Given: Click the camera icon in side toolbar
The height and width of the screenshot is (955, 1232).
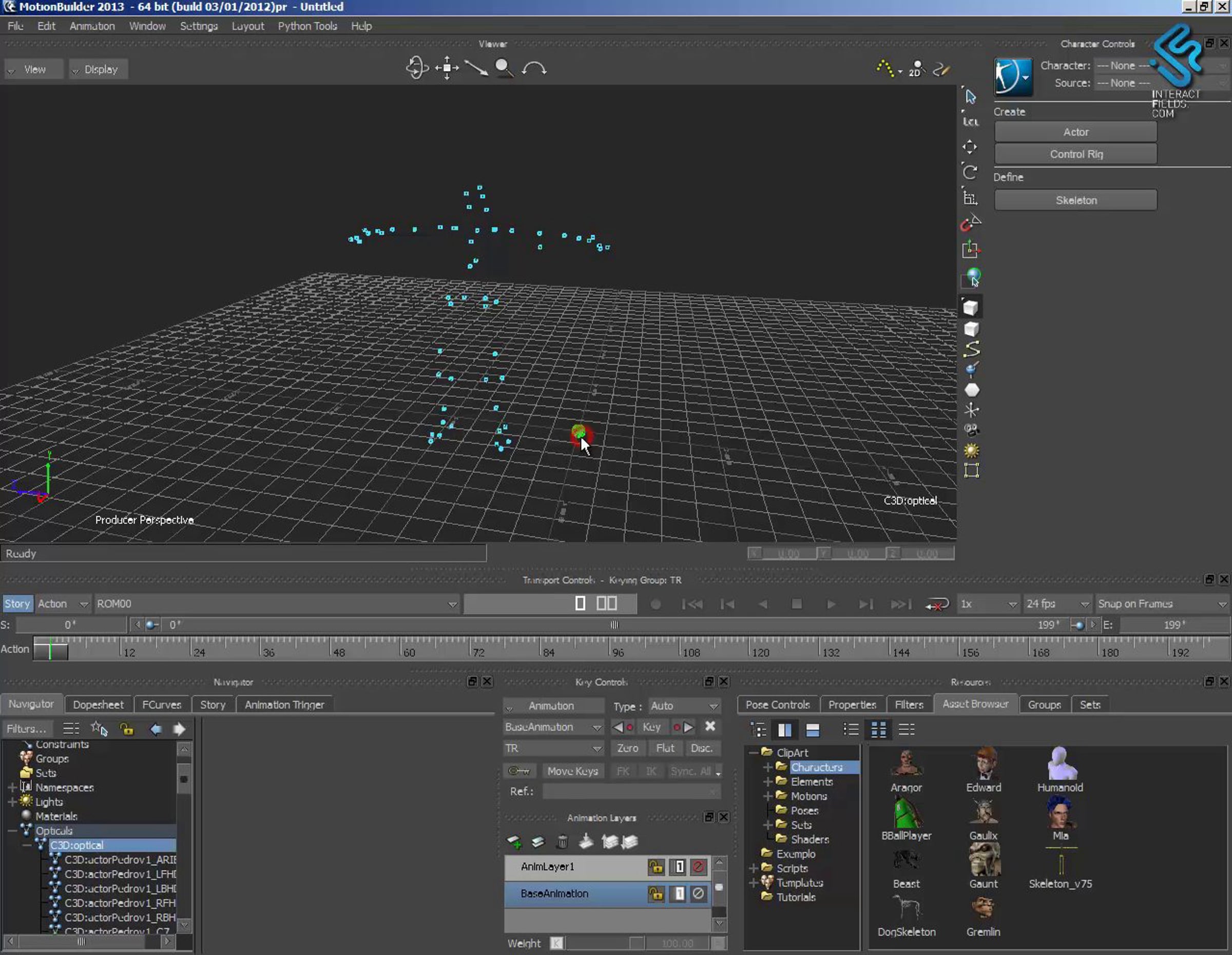Looking at the screenshot, I should tap(971, 430).
